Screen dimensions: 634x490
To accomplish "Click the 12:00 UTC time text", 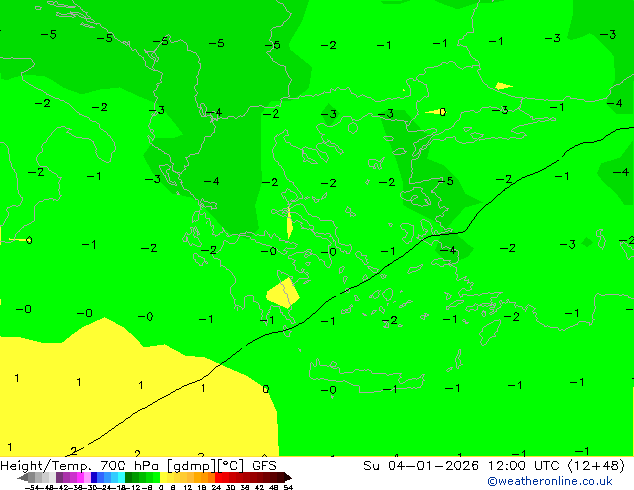I will point(526,466).
